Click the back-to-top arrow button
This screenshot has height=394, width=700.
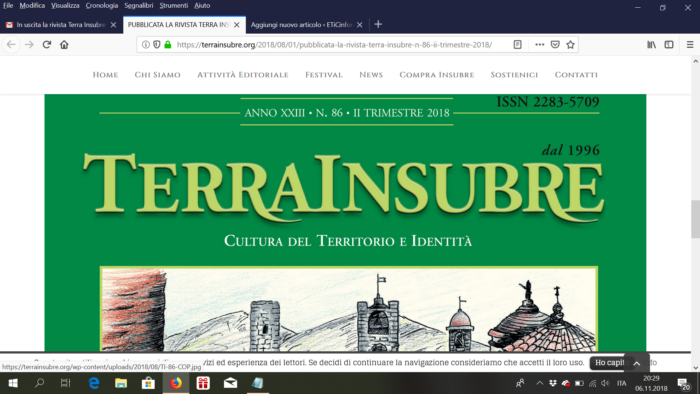(x=637, y=363)
